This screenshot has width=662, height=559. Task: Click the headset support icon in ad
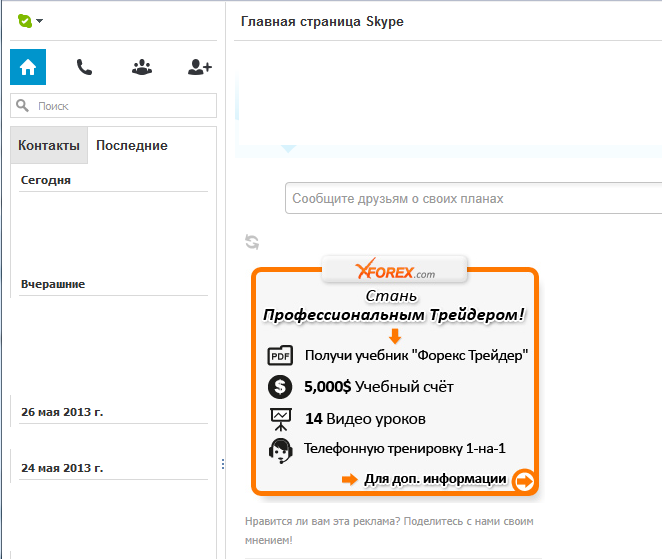[281, 450]
